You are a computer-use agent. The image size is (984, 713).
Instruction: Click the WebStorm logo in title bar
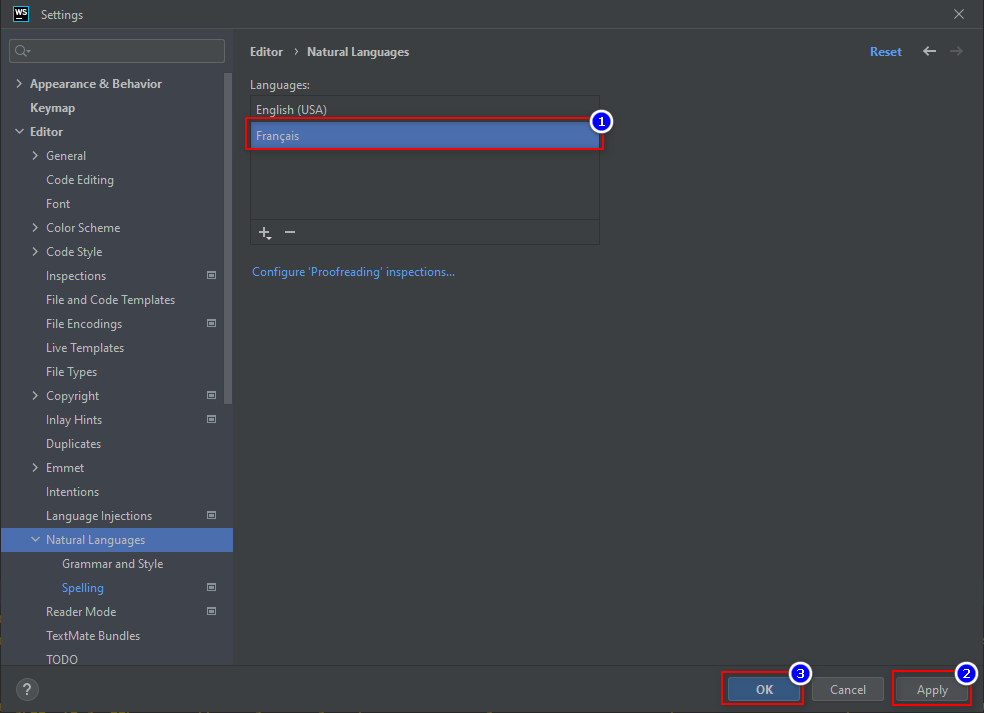21,14
